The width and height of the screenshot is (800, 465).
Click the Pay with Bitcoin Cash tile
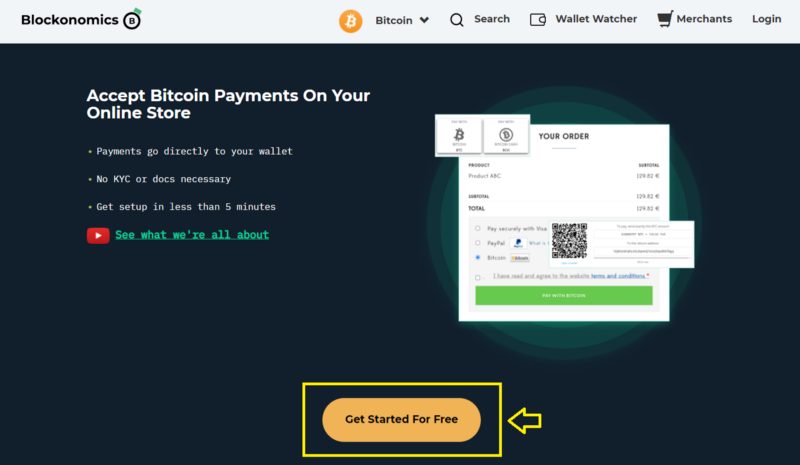[x=506, y=136]
